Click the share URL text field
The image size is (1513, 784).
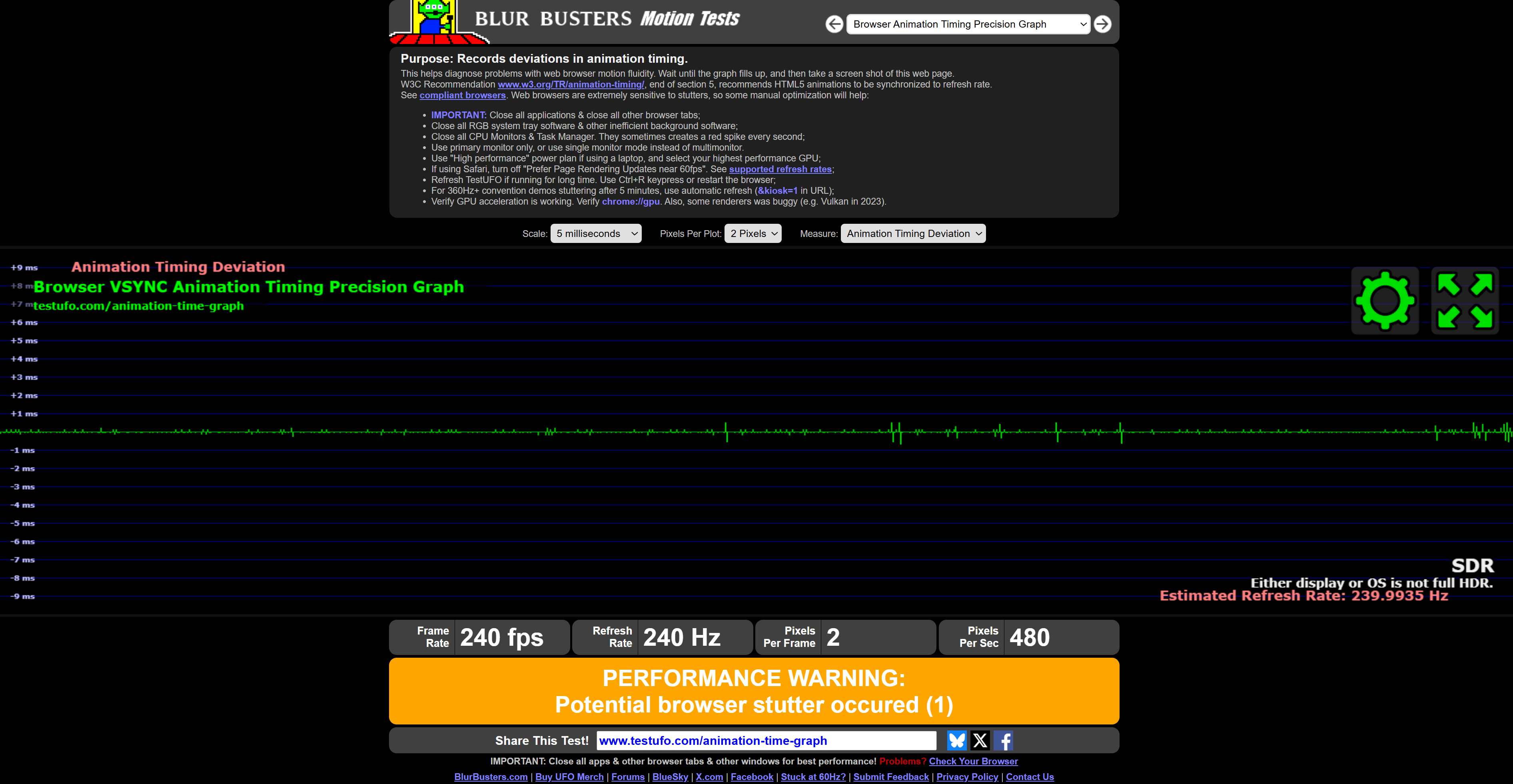click(x=766, y=740)
